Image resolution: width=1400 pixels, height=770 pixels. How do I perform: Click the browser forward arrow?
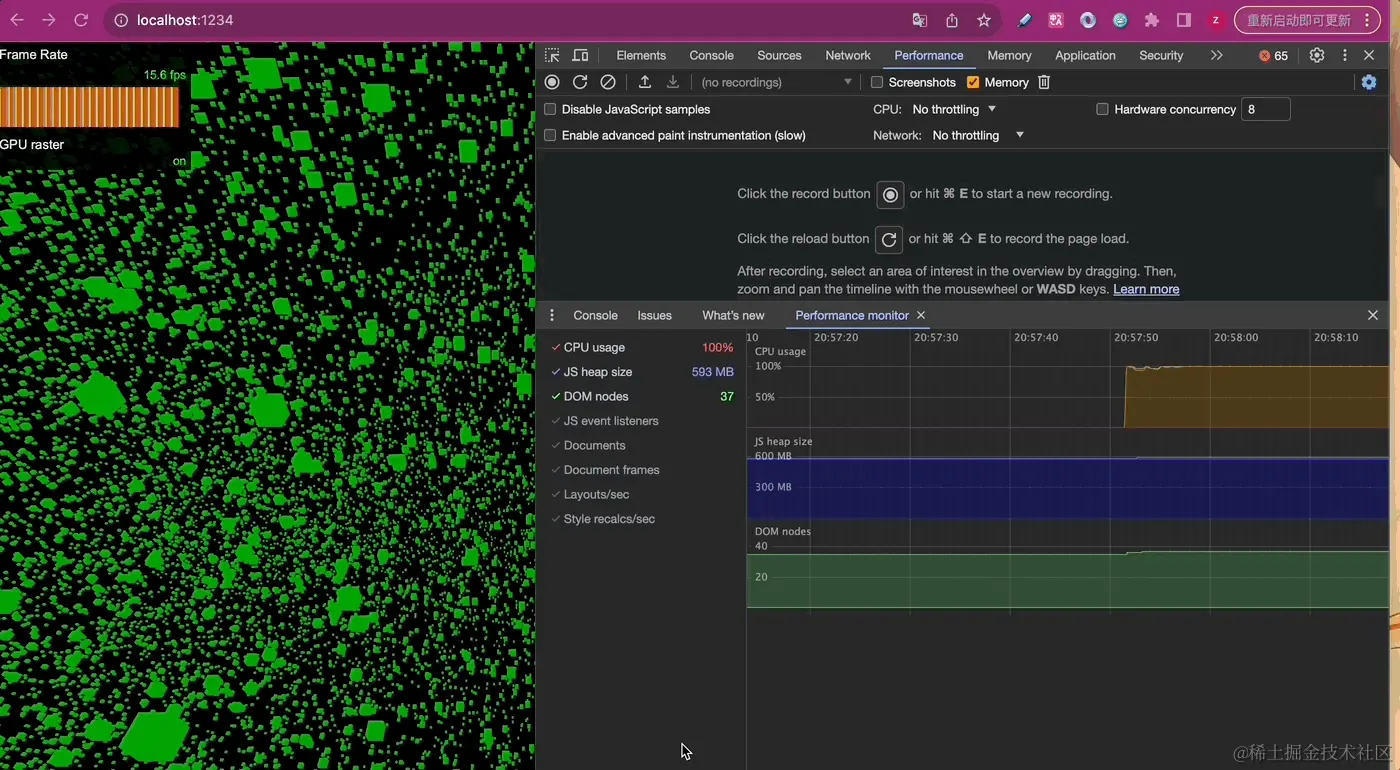click(49, 20)
